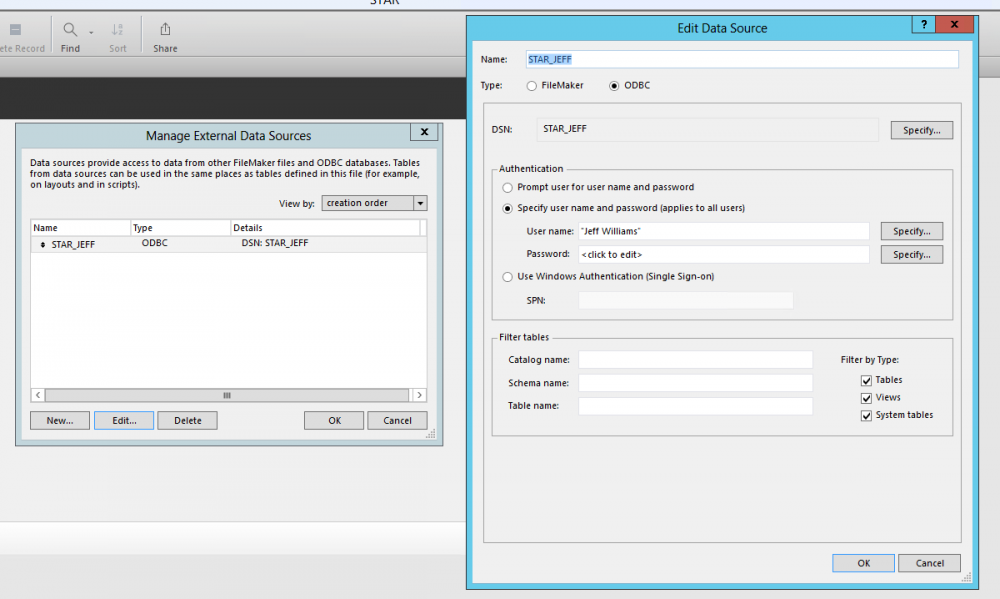1000x599 pixels.
Task: Click the Delete Record toolbar icon
Action: coord(15,29)
